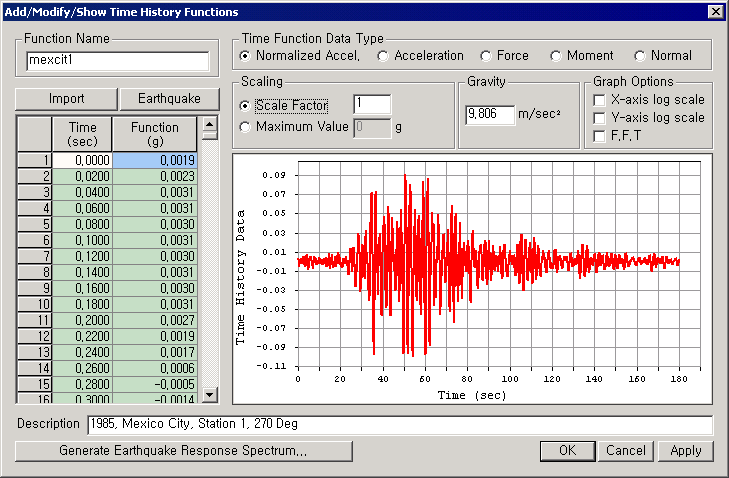This screenshot has height=478, width=729.
Task: Click the table scroll up arrow
Action: coord(210,125)
